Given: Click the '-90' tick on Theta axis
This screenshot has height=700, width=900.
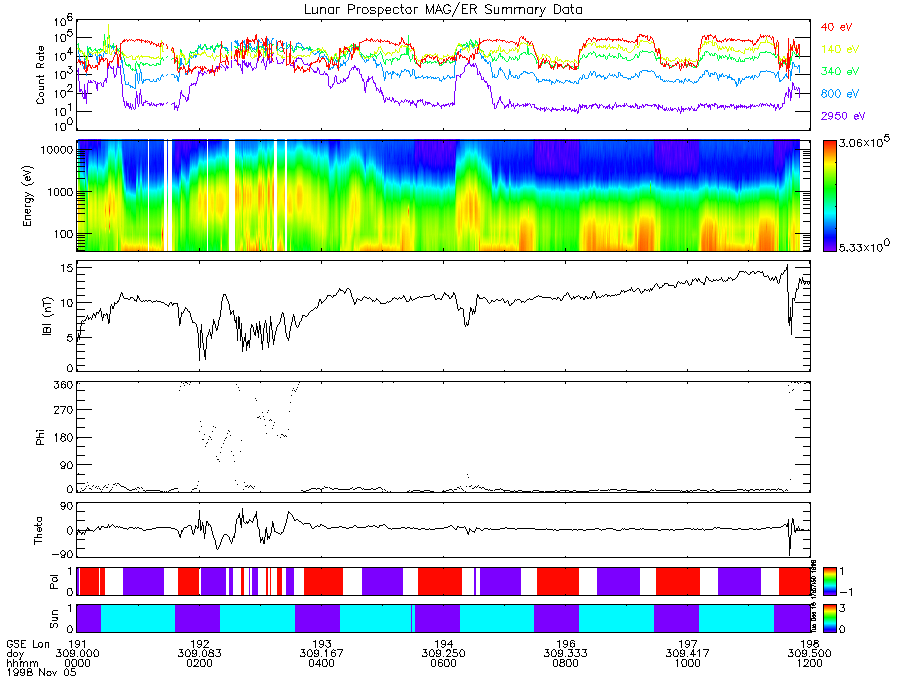Looking at the screenshot, I should [x=63, y=554].
